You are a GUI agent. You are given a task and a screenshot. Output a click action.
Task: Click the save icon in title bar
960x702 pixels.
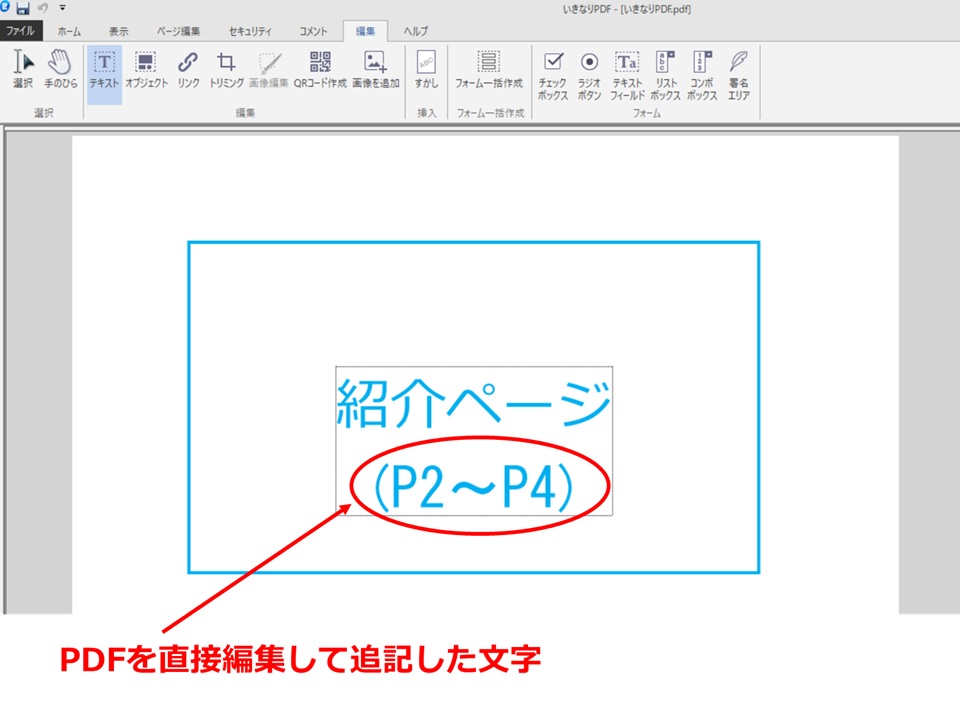pos(23,8)
